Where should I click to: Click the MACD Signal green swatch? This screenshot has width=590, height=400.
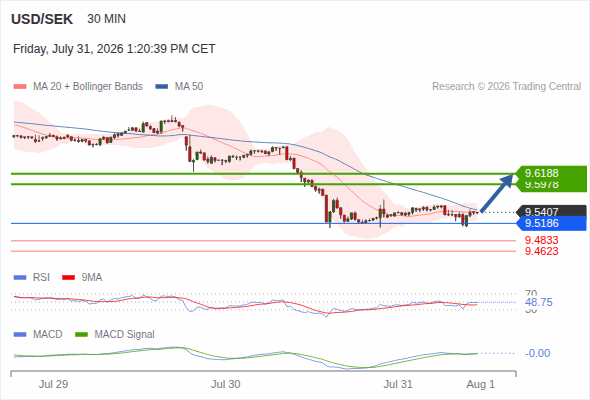tap(81, 335)
